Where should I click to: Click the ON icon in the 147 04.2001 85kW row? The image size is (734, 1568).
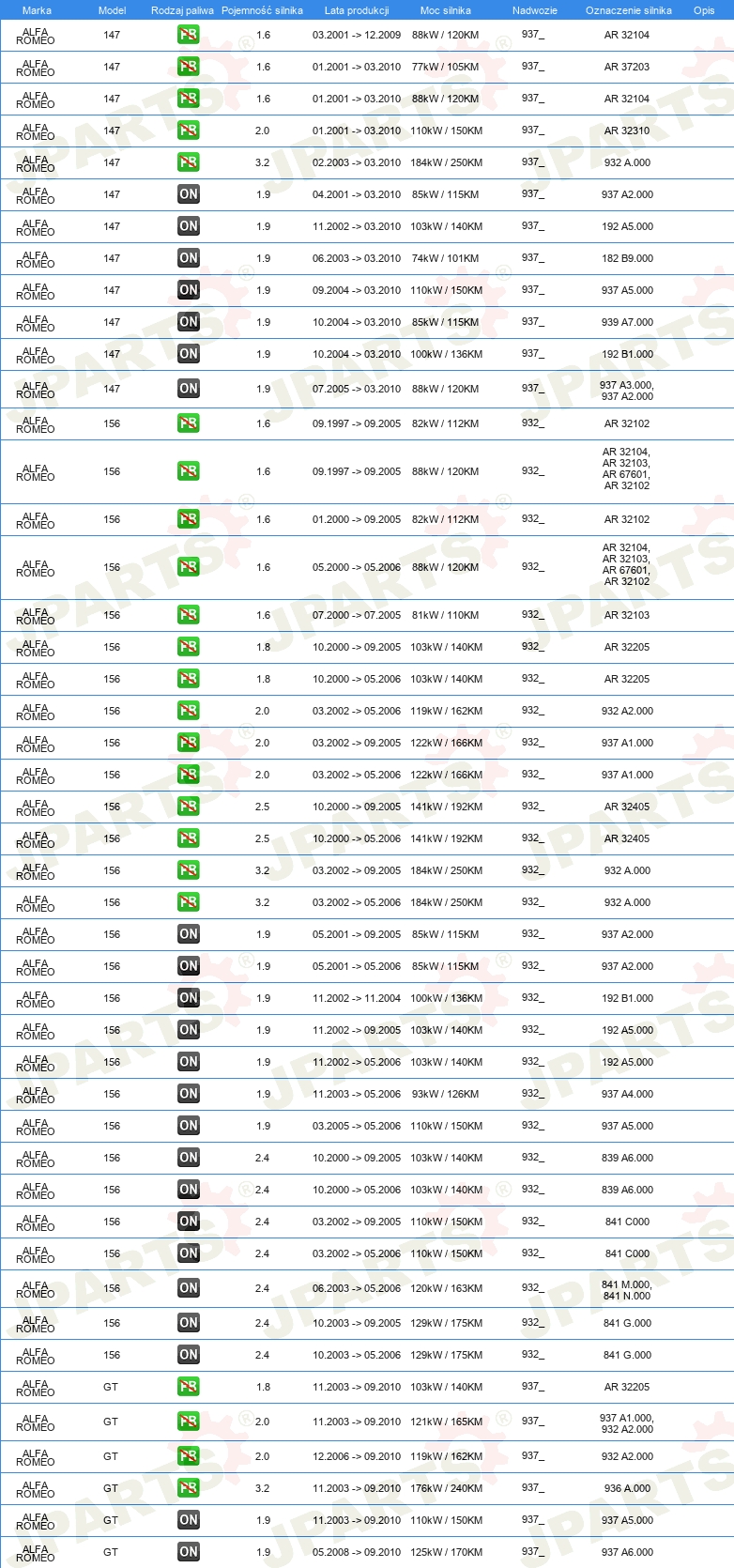pyautogui.click(x=189, y=194)
